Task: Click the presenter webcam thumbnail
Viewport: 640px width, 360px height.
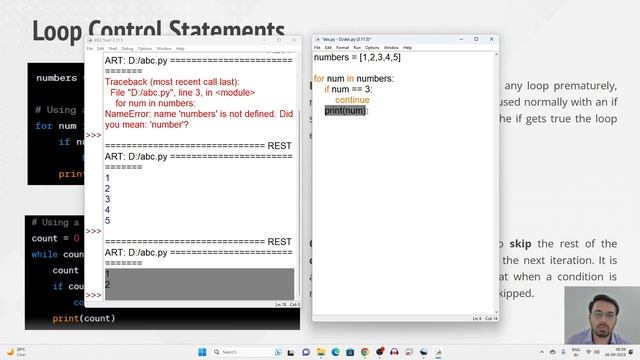Action: [x=602, y=315]
